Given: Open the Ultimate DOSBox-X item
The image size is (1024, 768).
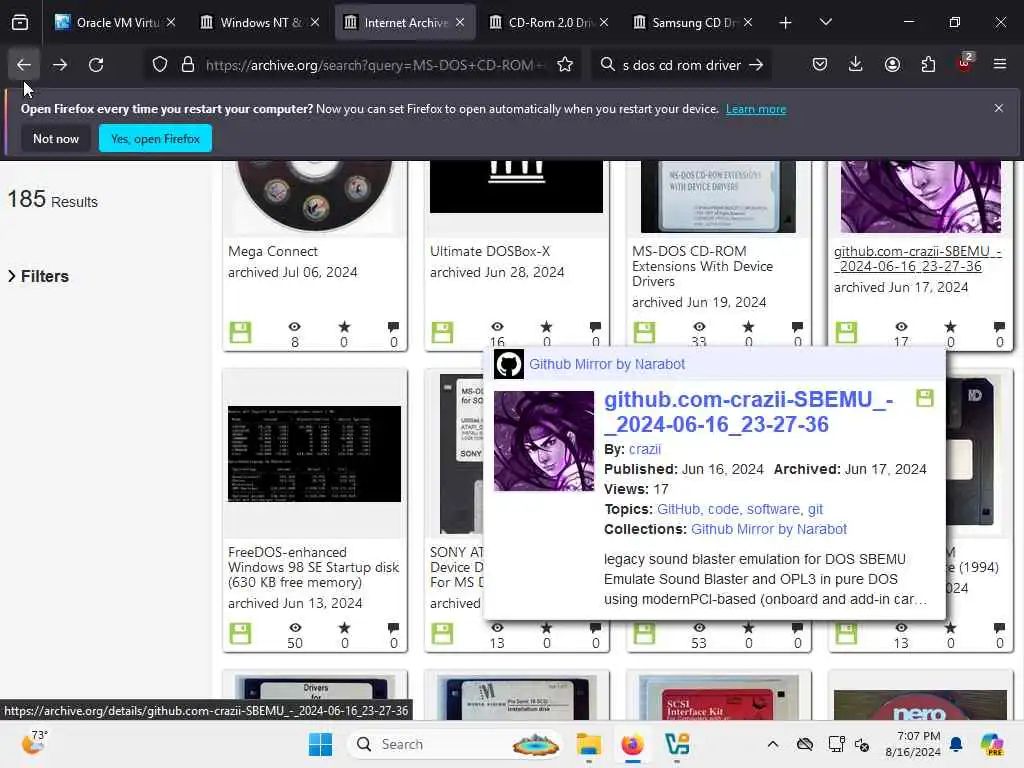Looking at the screenshot, I should click(x=490, y=251).
